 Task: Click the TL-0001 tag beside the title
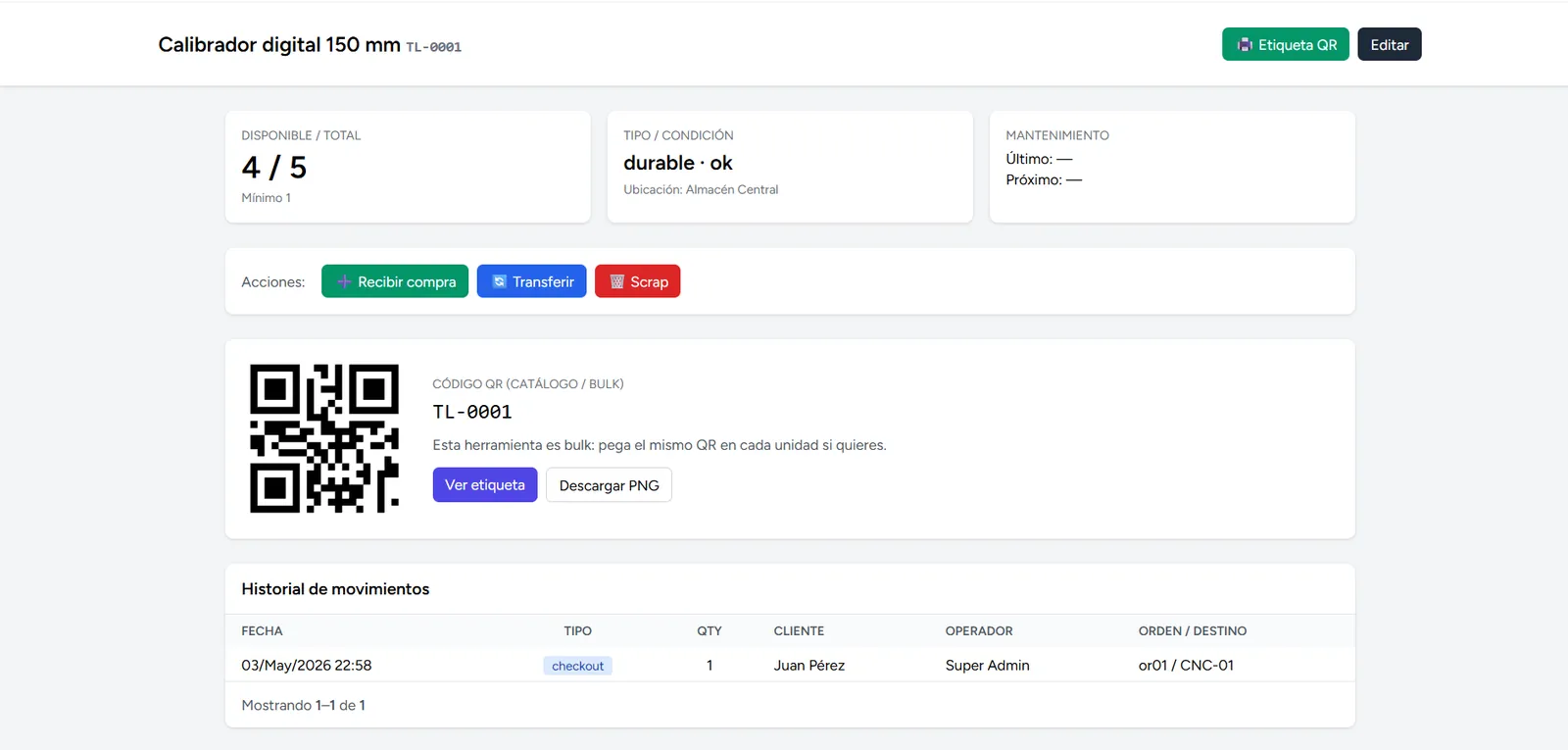(433, 47)
